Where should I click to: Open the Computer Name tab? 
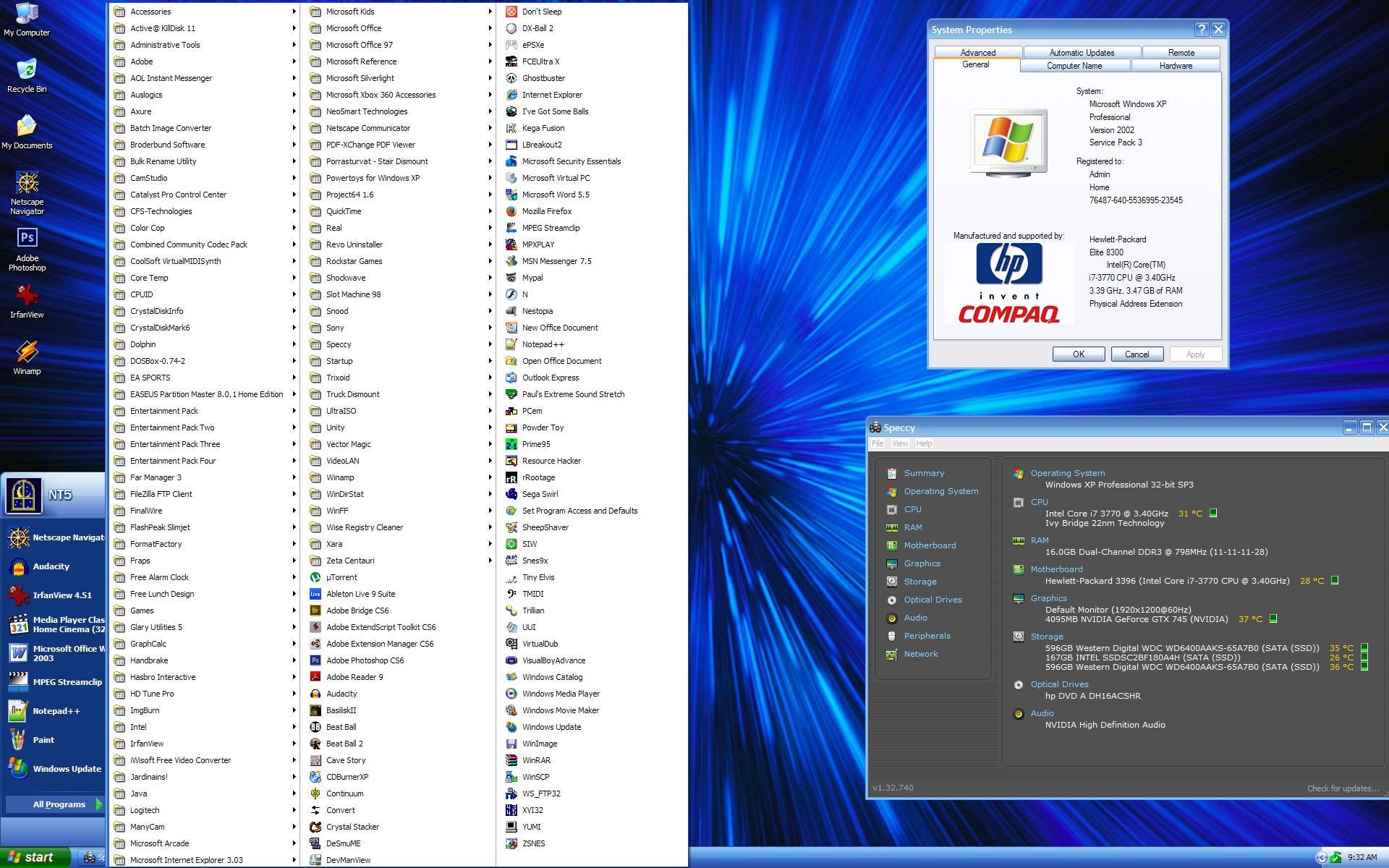(1074, 66)
